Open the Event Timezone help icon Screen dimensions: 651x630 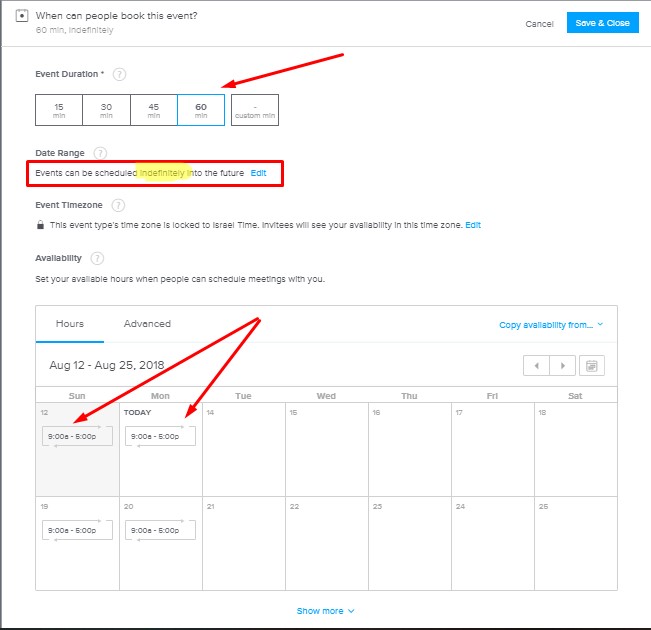(118, 205)
